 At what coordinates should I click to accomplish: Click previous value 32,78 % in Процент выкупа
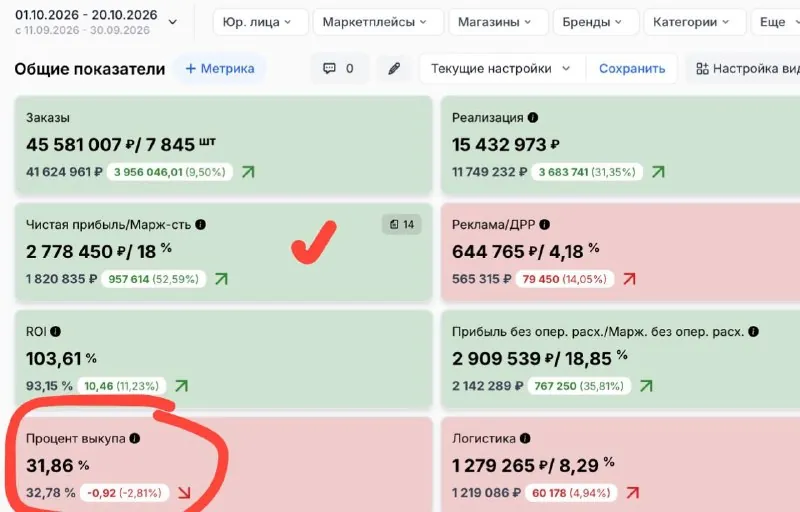[51, 493]
